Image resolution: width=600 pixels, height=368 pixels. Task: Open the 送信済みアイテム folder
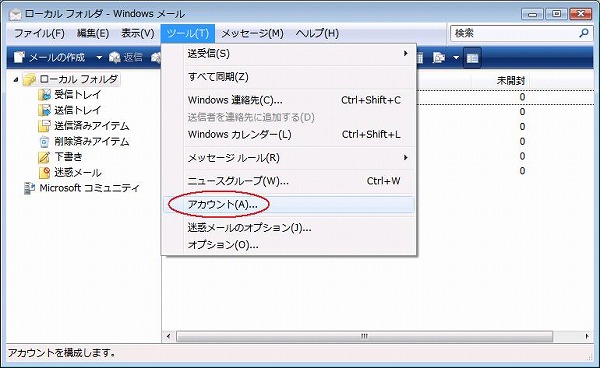[92, 126]
